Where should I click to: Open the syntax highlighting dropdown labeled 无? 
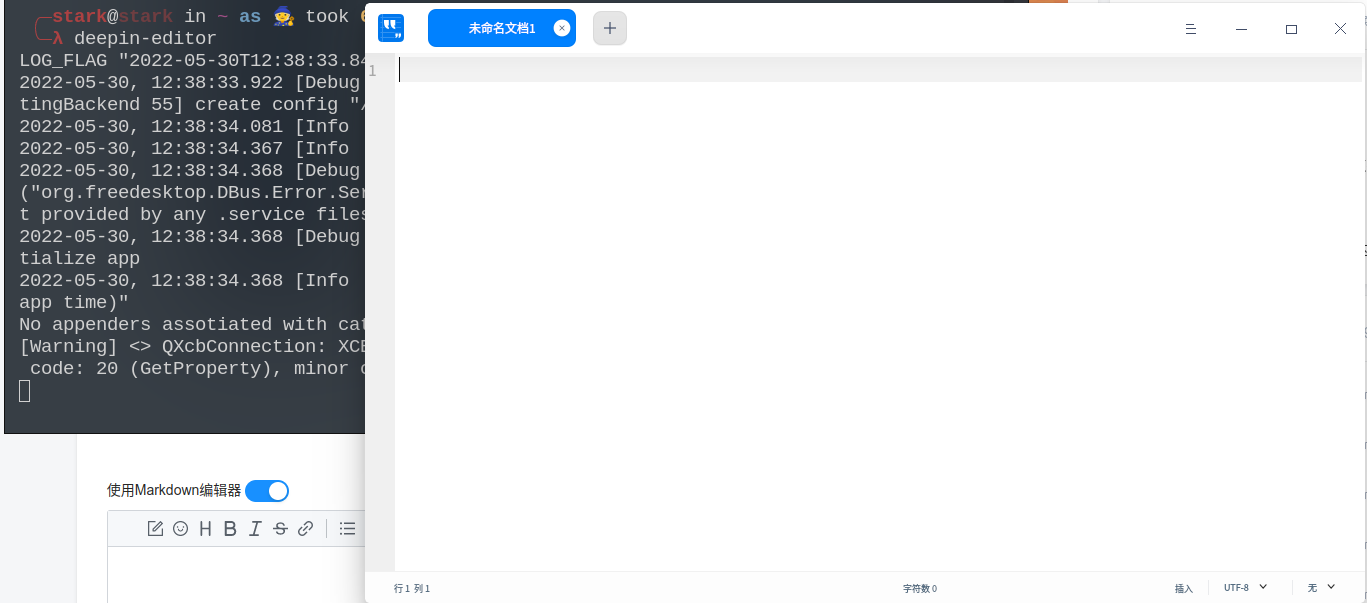[x=1320, y=588]
